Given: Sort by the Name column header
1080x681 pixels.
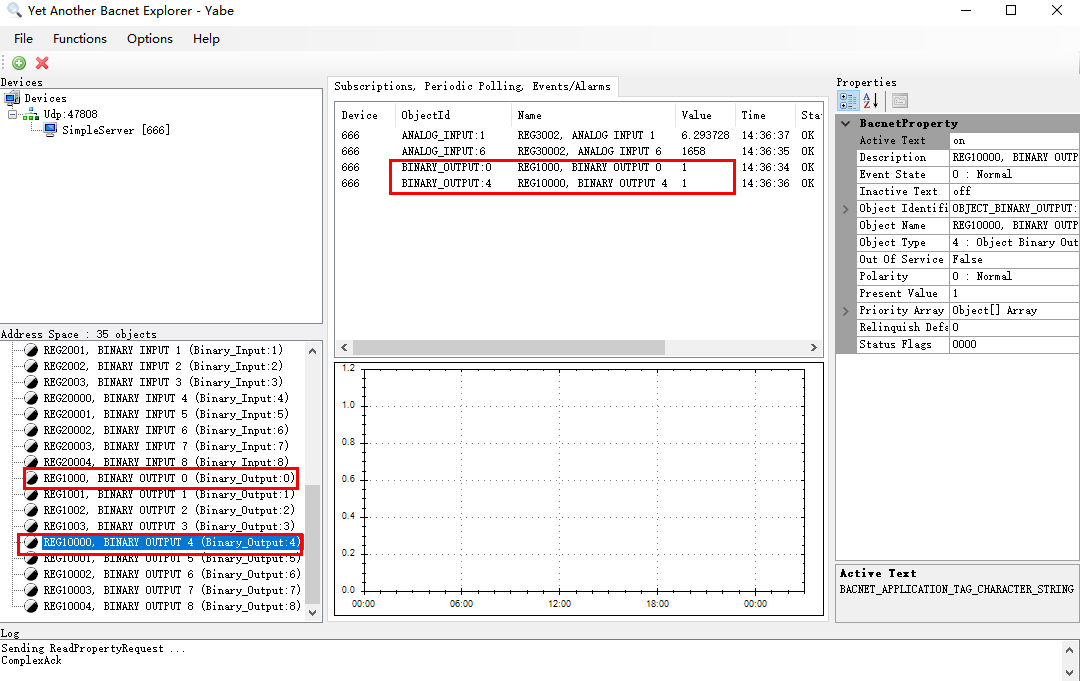Looking at the screenshot, I should tap(593, 116).
